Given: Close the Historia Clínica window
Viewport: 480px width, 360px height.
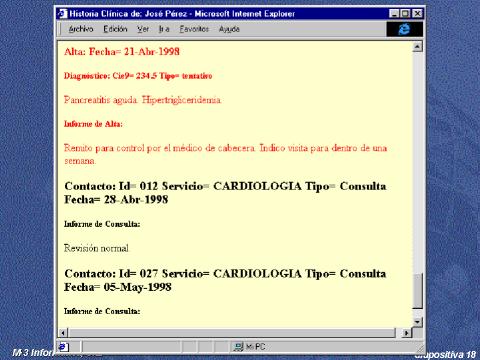Looking at the screenshot, I should tap(417, 14).
